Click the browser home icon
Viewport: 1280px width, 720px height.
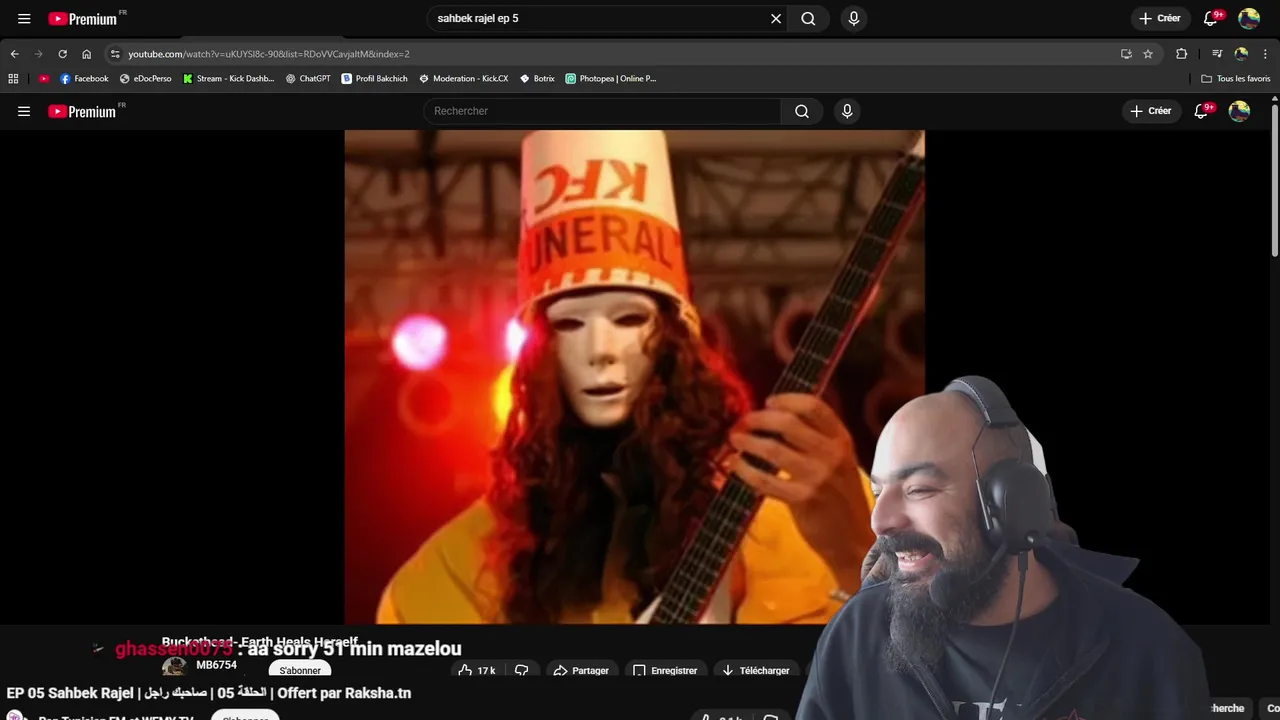[x=87, y=54]
